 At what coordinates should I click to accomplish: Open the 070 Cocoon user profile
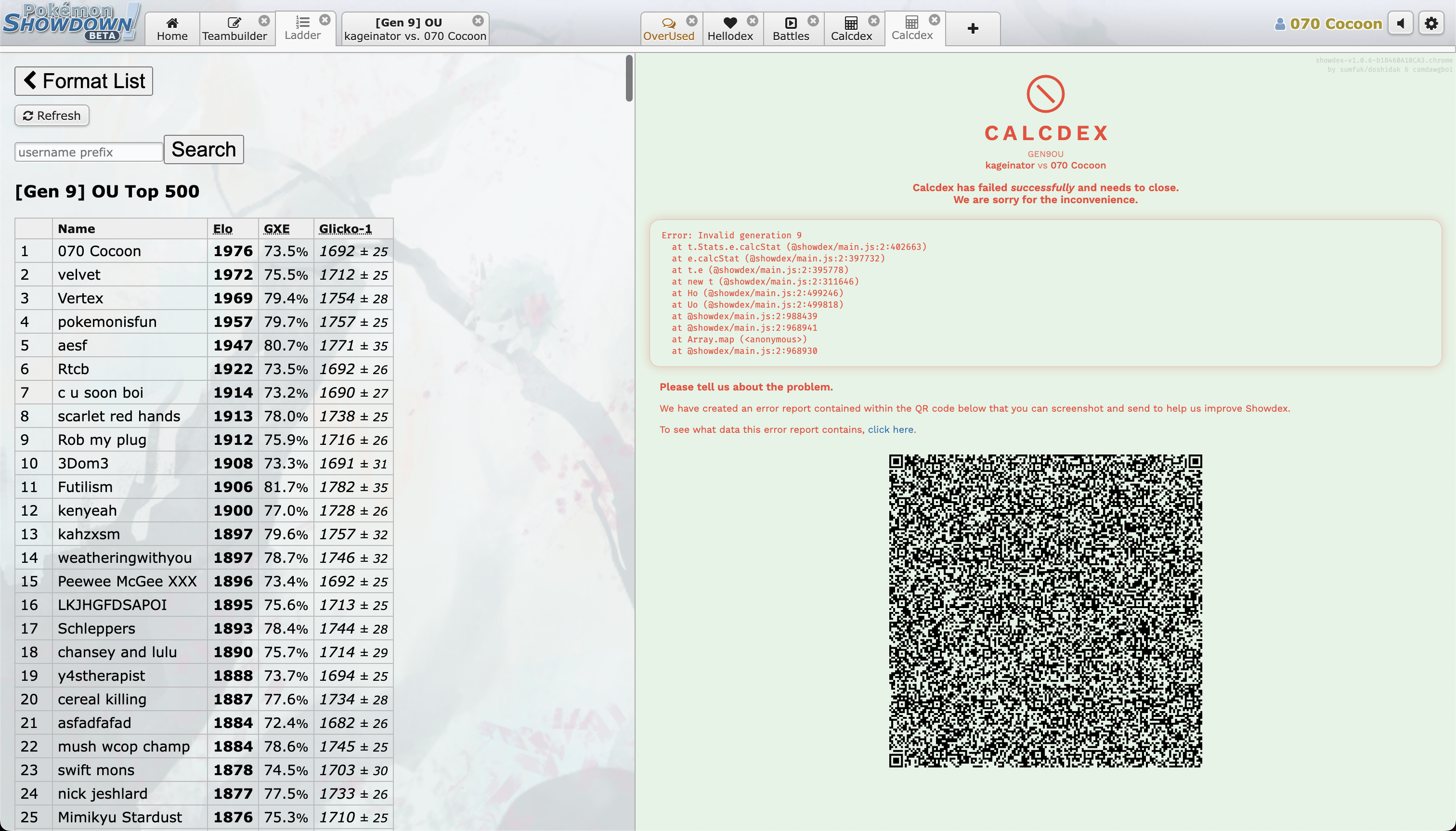coord(1329,24)
